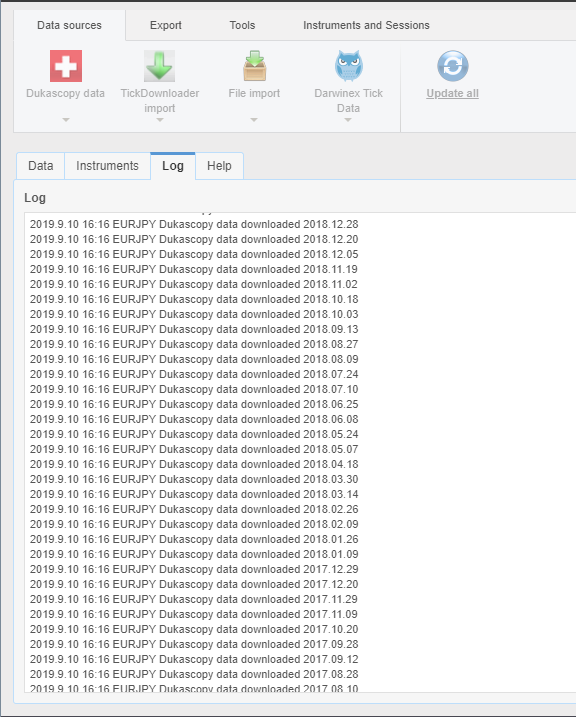Screen dimensions: 576x717
Task: Select log entry downloaded 2018.10.03
Action: coord(194,314)
